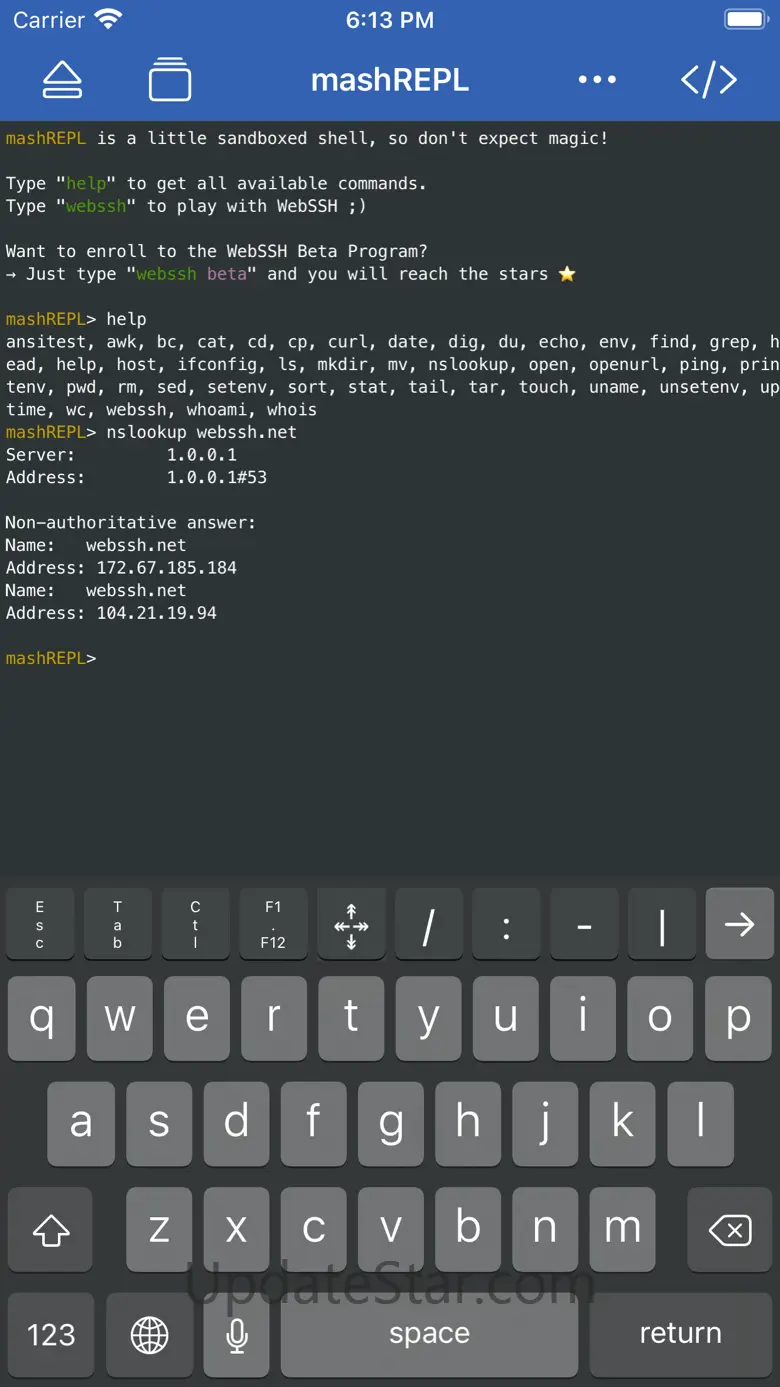Tap the o key
The height and width of the screenshot is (1387, 780).
[660, 1018]
